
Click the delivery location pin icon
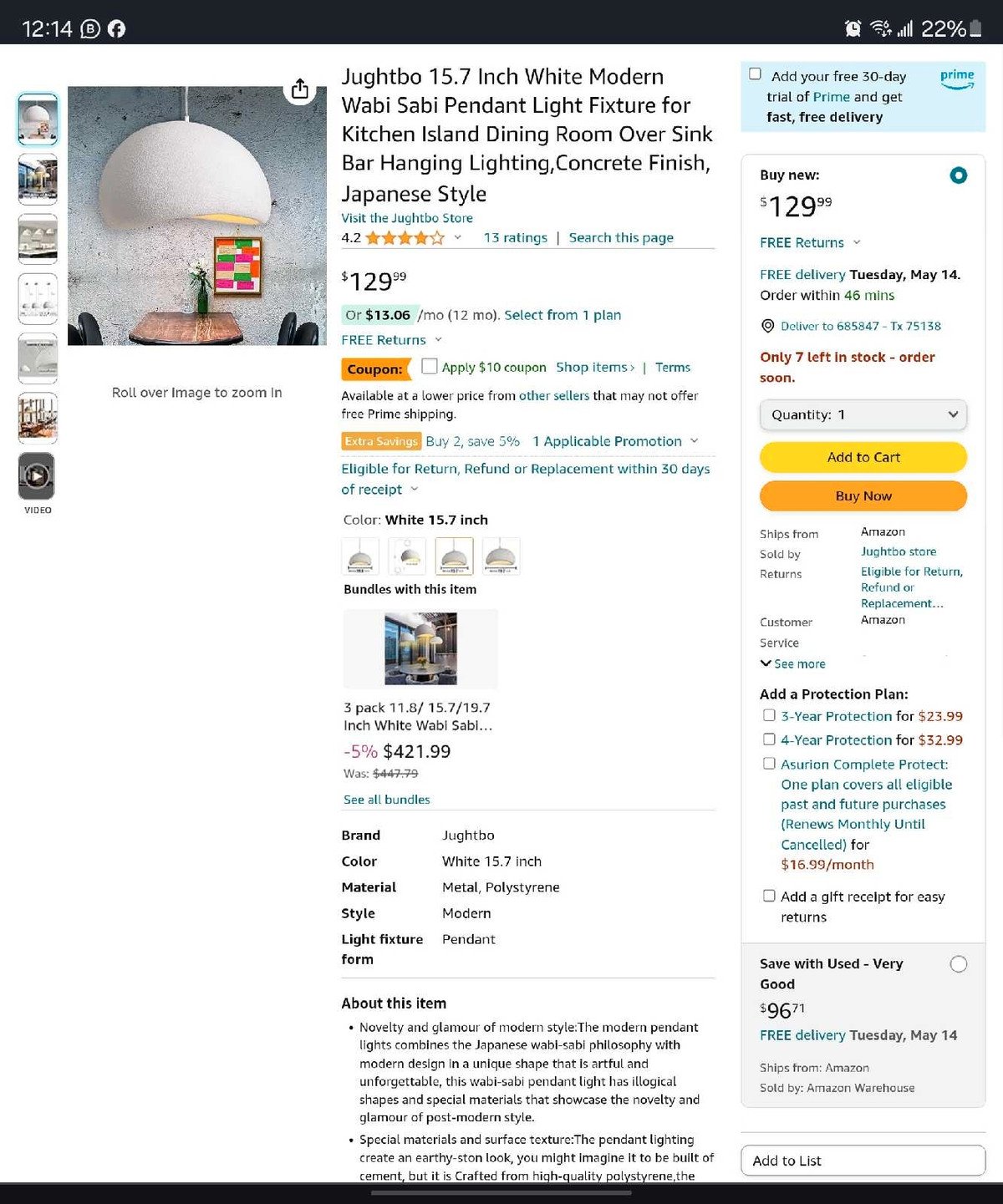[767, 326]
